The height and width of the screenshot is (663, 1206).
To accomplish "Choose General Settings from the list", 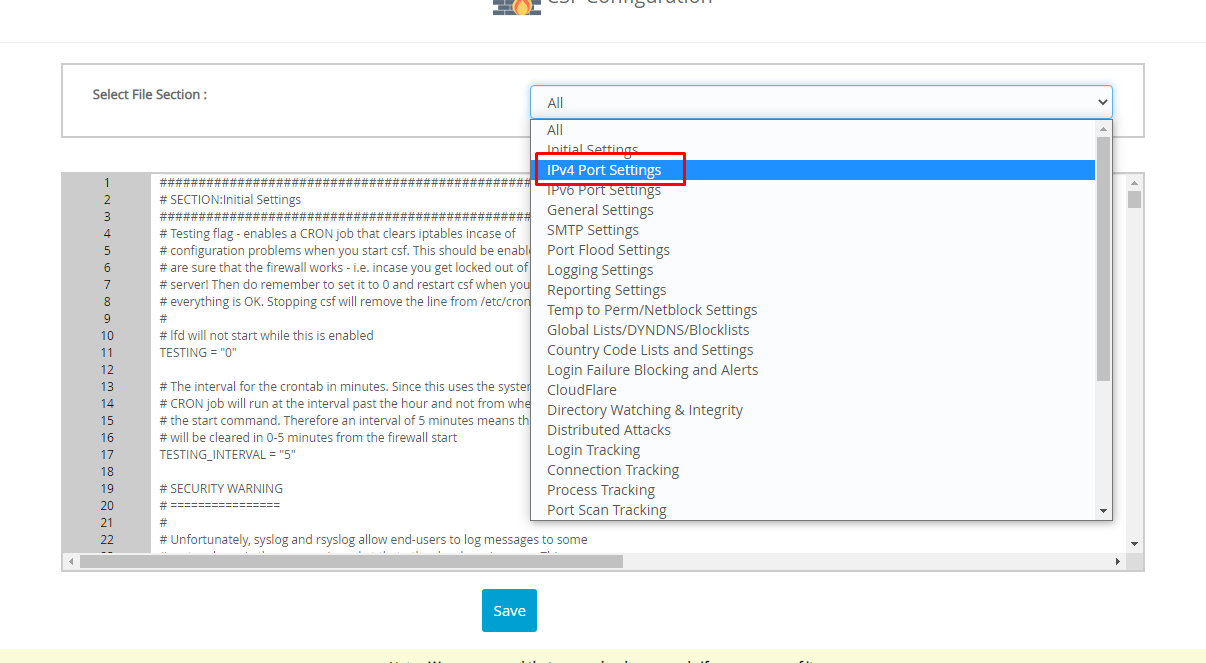I will (x=600, y=210).
